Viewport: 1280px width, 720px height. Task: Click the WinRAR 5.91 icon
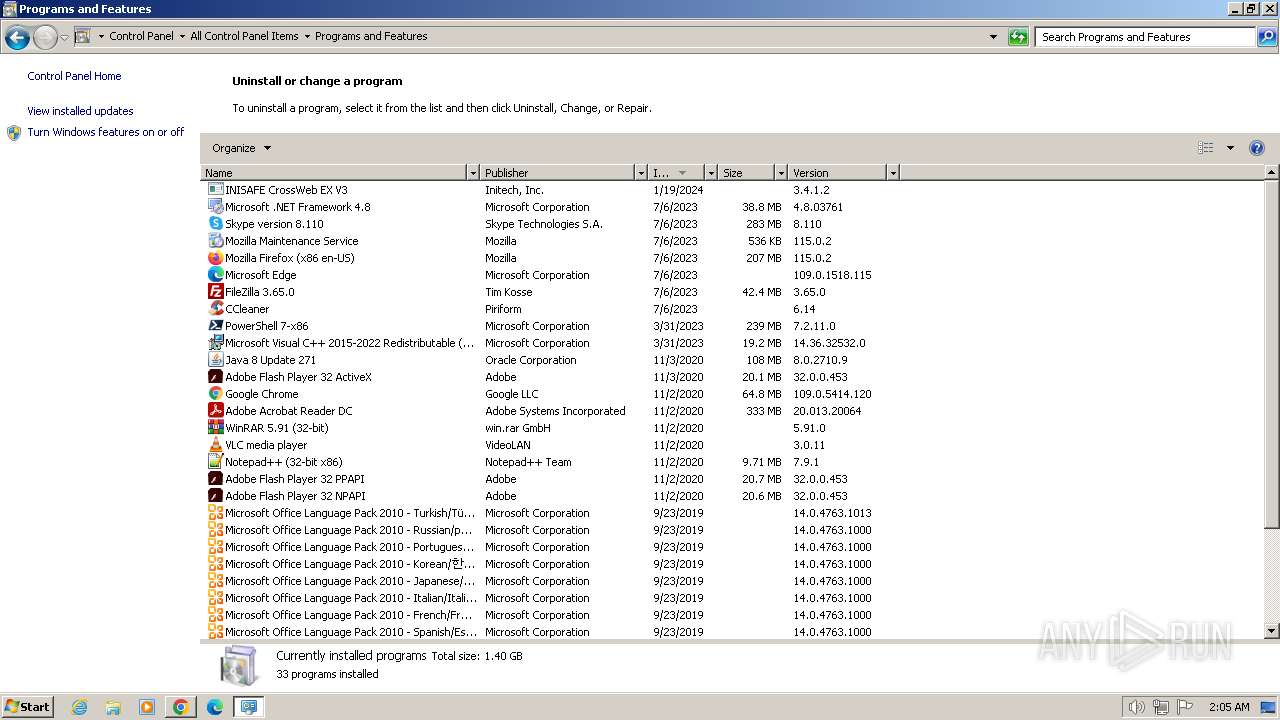tap(215, 428)
